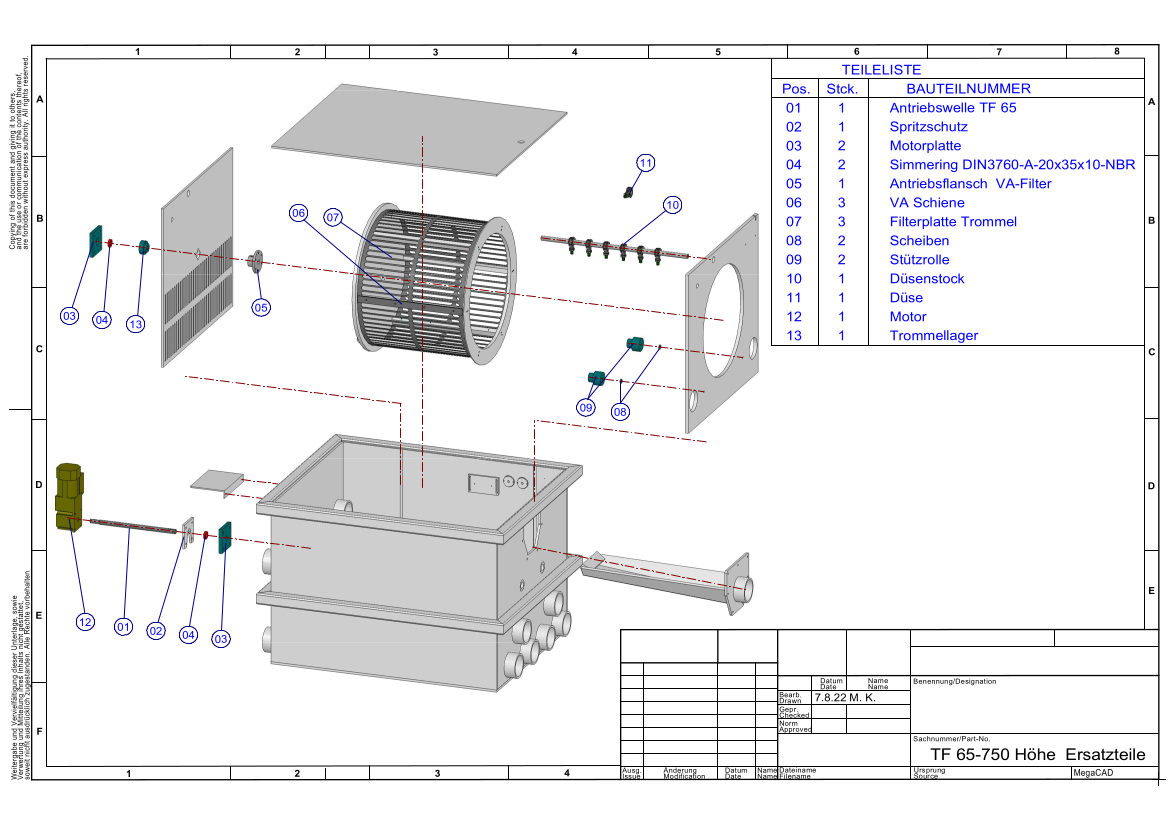Viewport: 1169px width, 826px height.
Task: Click balloon 12 below the motor
Action: coord(85,623)
